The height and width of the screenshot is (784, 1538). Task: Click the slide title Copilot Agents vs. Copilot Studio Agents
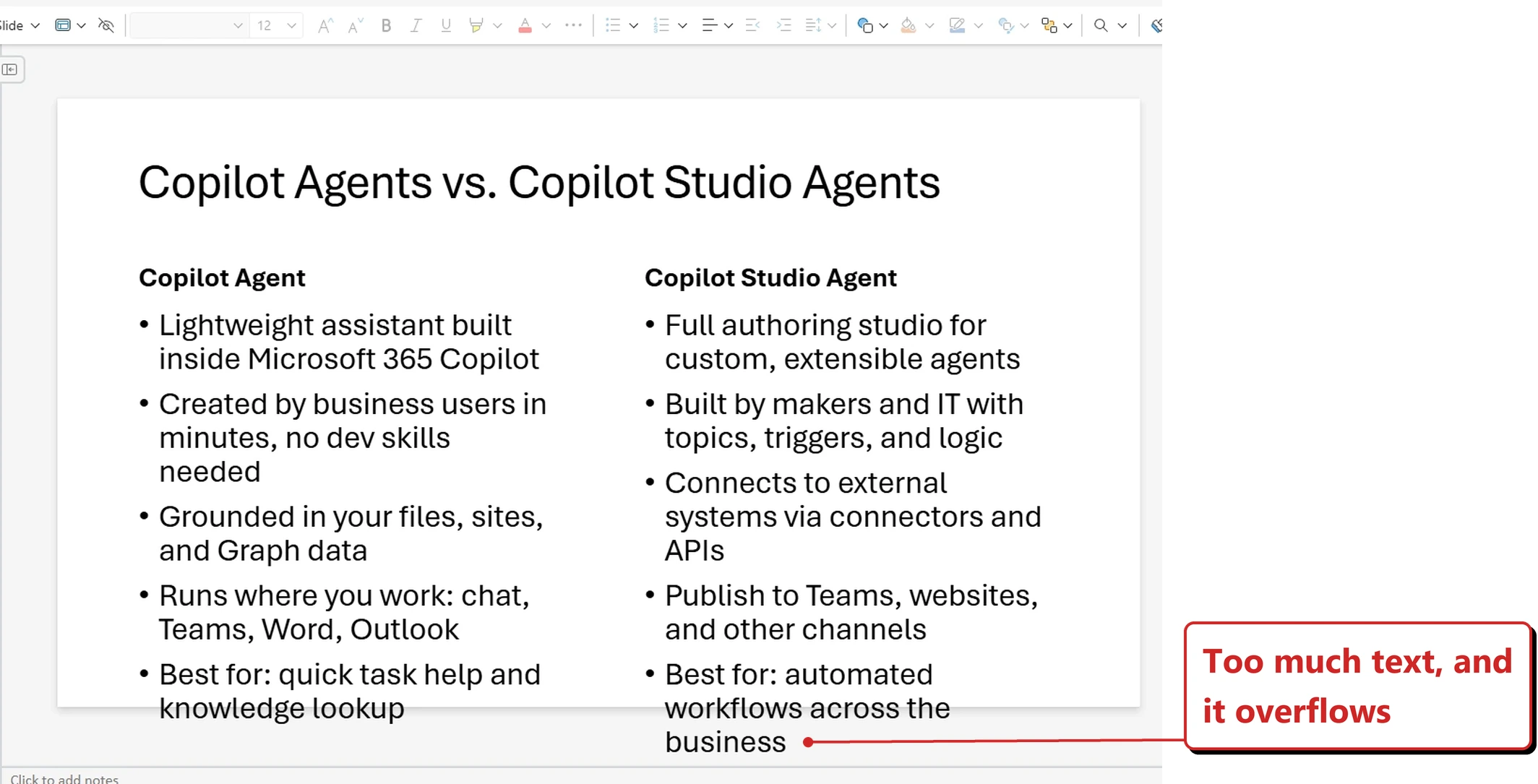[539, 182]
